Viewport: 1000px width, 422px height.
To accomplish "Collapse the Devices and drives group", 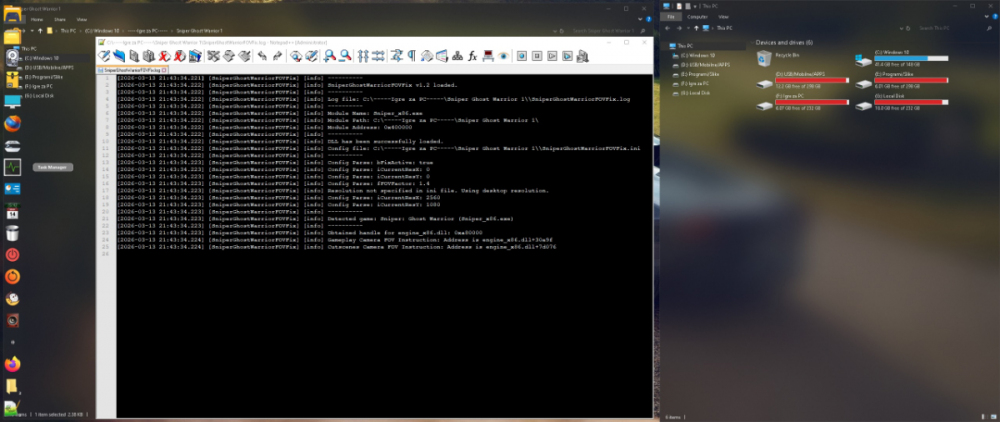I will click(x=752, y=43).
